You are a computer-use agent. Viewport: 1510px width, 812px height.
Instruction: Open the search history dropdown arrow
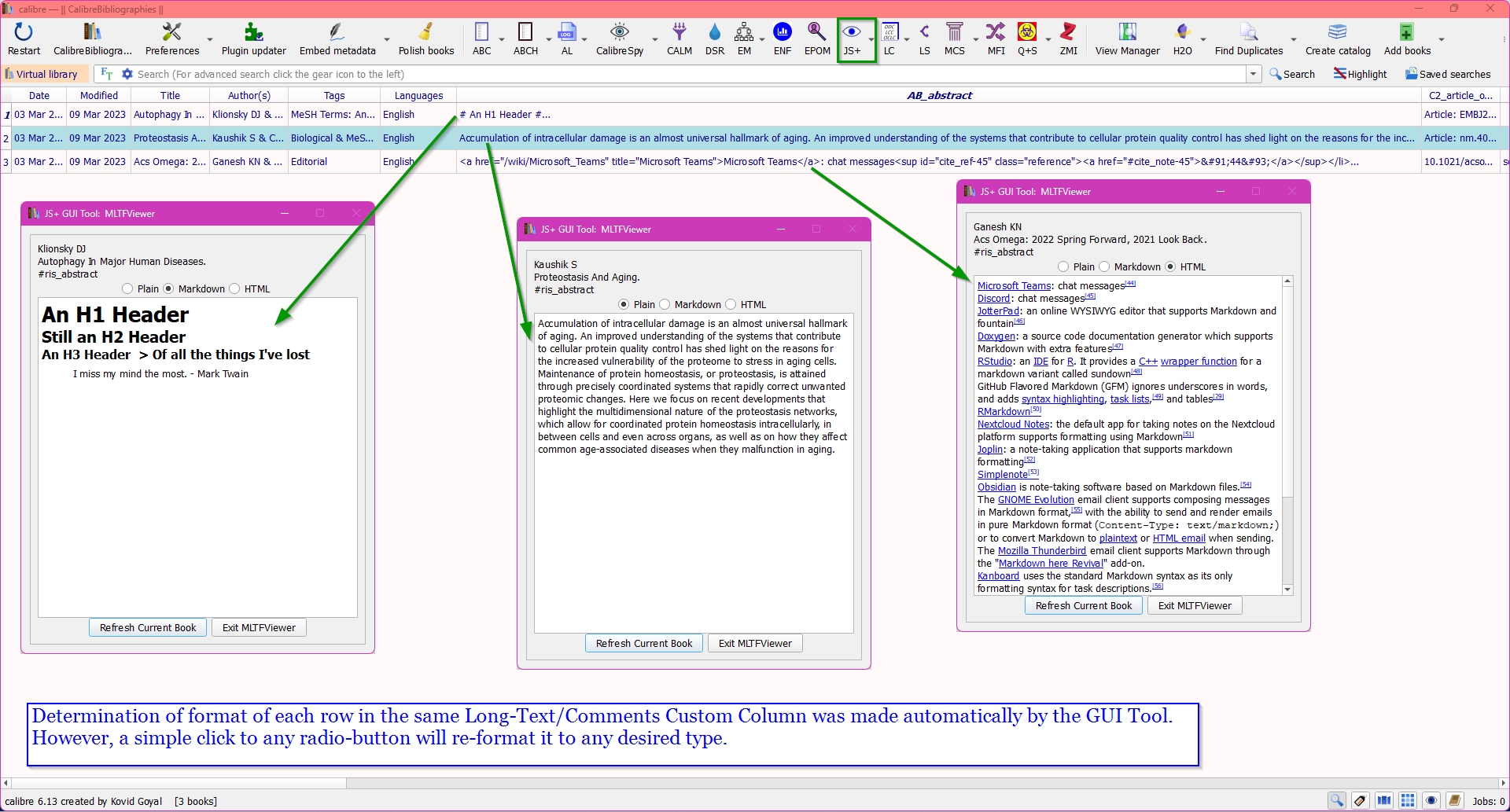click(x=1253, y=74)
